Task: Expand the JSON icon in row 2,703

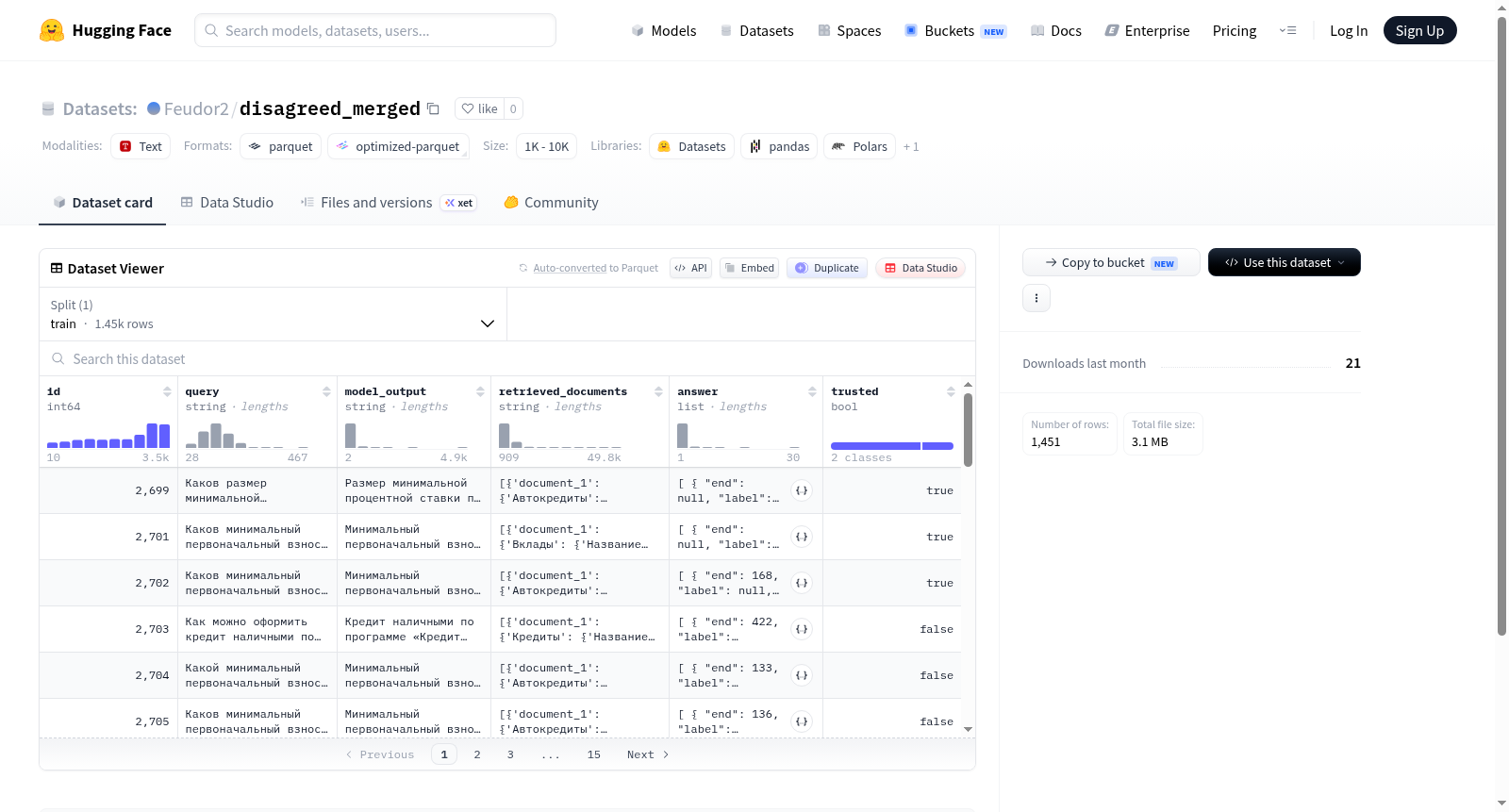Action: tap(802, 629)
